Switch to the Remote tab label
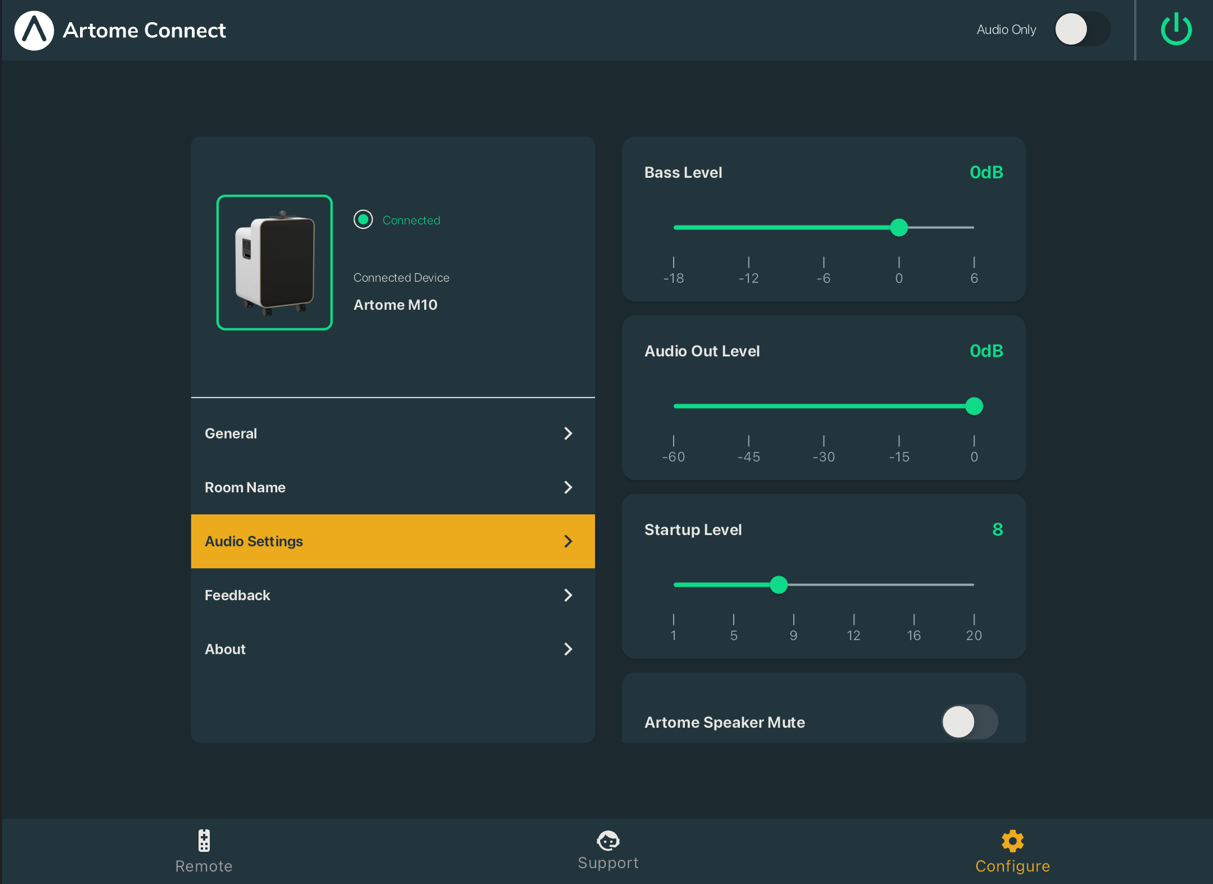Image resolution: width=1213 pixels, height=884 pixels. [x=204, y=866]
